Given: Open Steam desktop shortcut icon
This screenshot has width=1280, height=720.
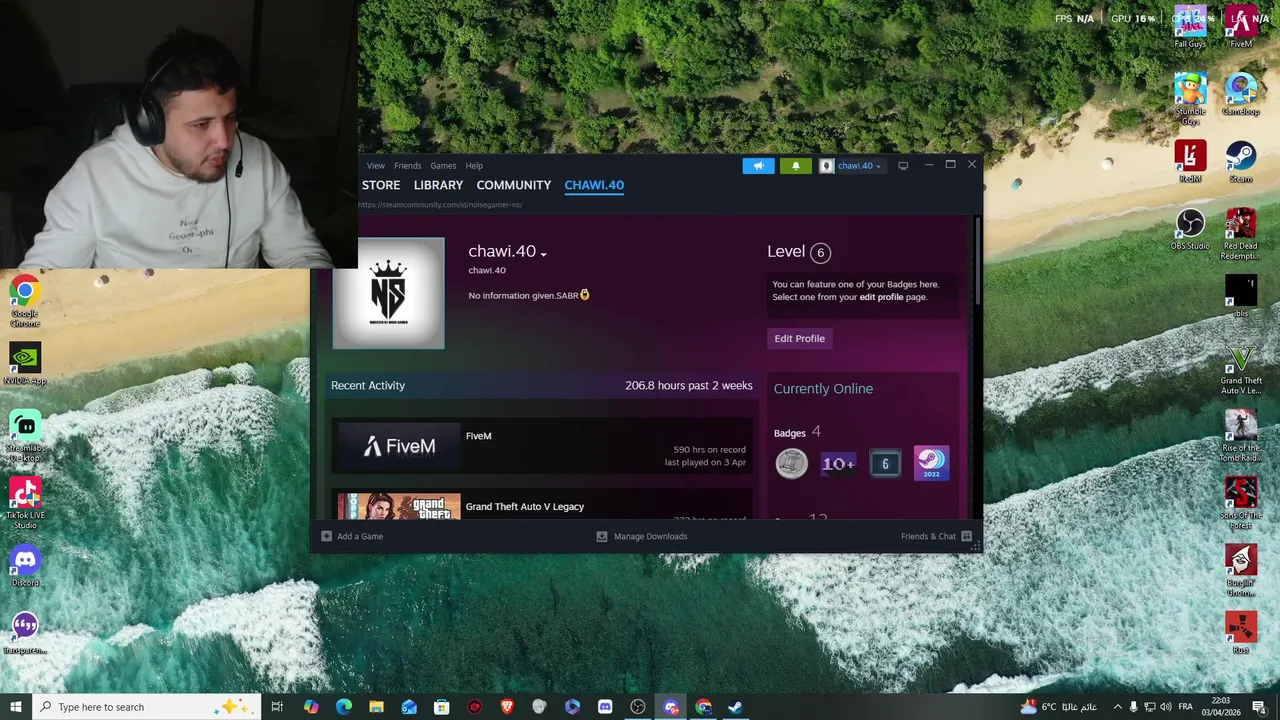Looking at the screenshot, I should coord(1241,161).
